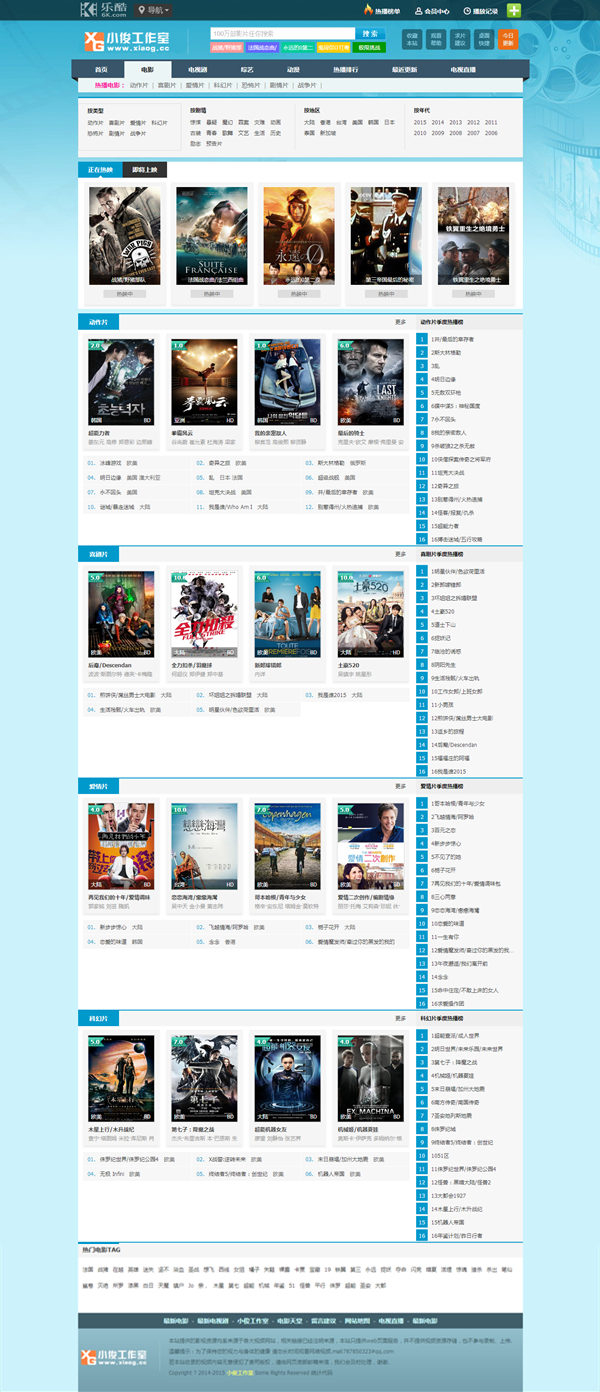Open 会员中心 member center
Image resolution: width=600 pixels, height=1392 pixels.
click(430, 11)
